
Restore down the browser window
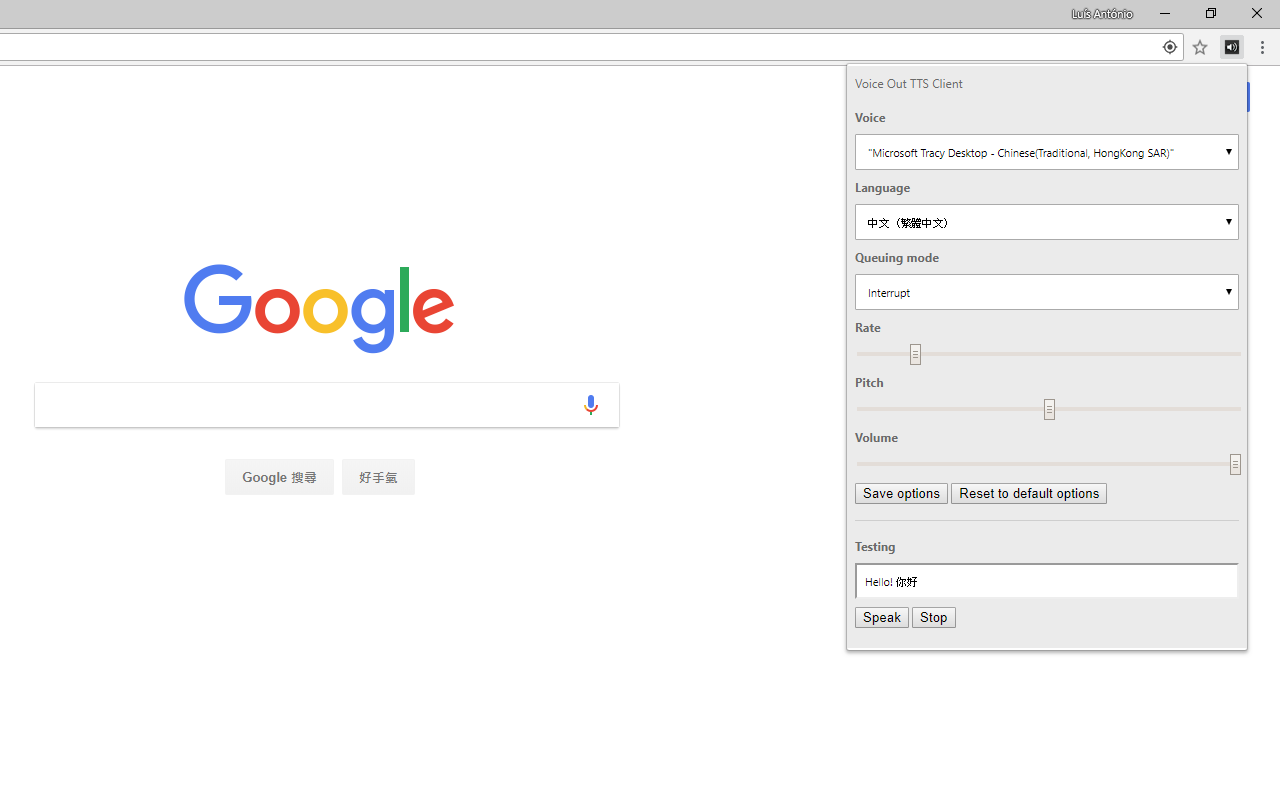(1211, 14)
